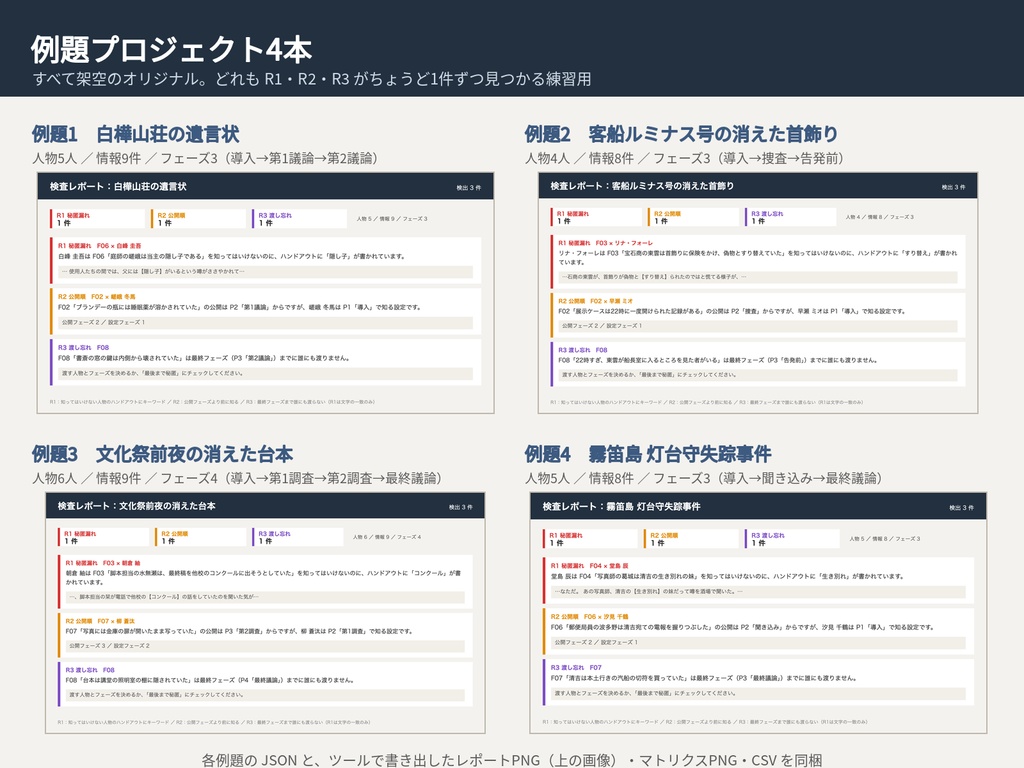The image size is (1024, 768).
Task: Click heading 例題4 霧笛島 灯台守失踪事件
Action: tap(648, 454)
